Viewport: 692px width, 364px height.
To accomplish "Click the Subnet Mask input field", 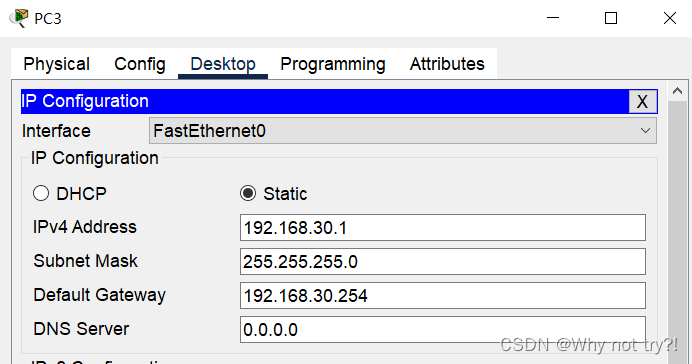I will 443,261.
